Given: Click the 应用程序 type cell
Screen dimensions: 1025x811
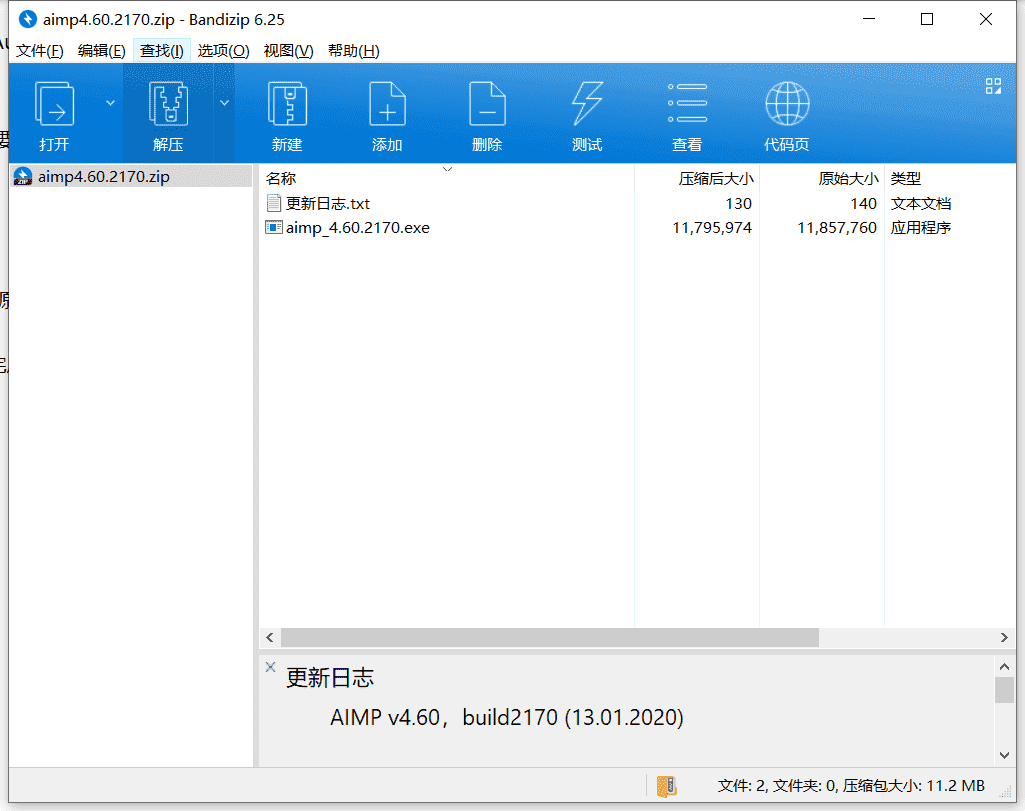Looking at the screenshot, I should 920,227.
